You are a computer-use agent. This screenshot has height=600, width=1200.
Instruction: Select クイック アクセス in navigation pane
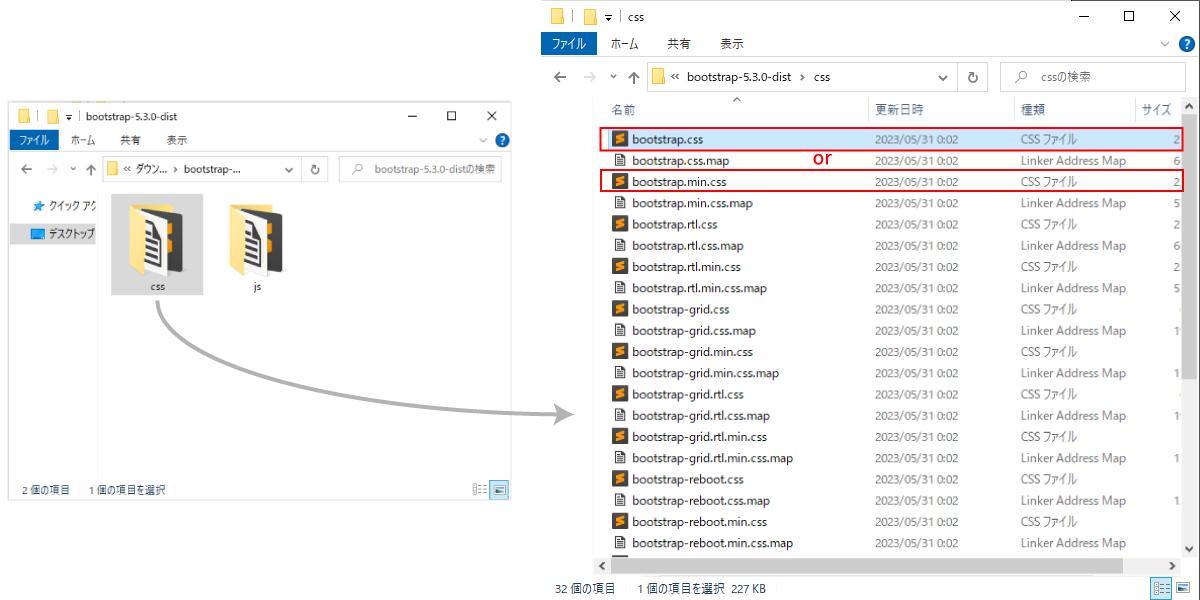64,206
